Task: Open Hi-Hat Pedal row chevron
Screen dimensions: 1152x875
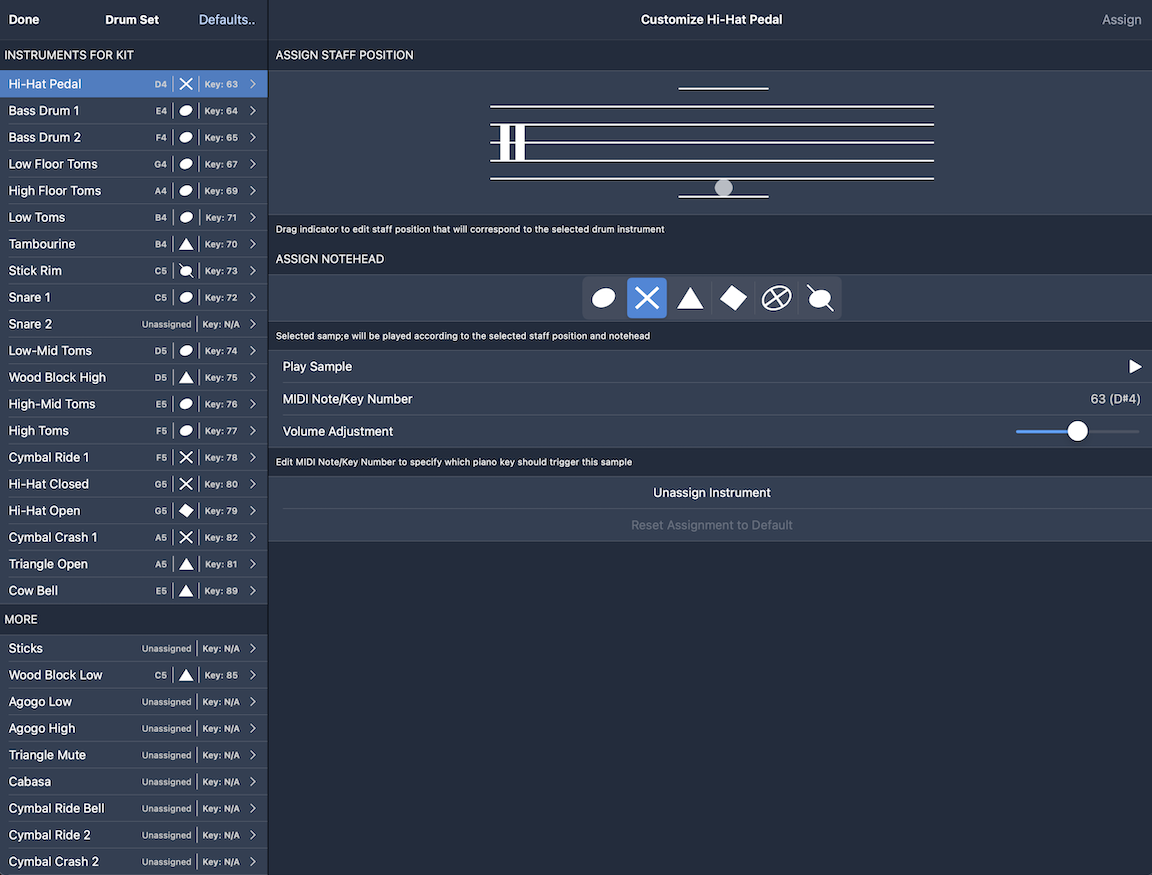Action: click(x=253, y=84)
